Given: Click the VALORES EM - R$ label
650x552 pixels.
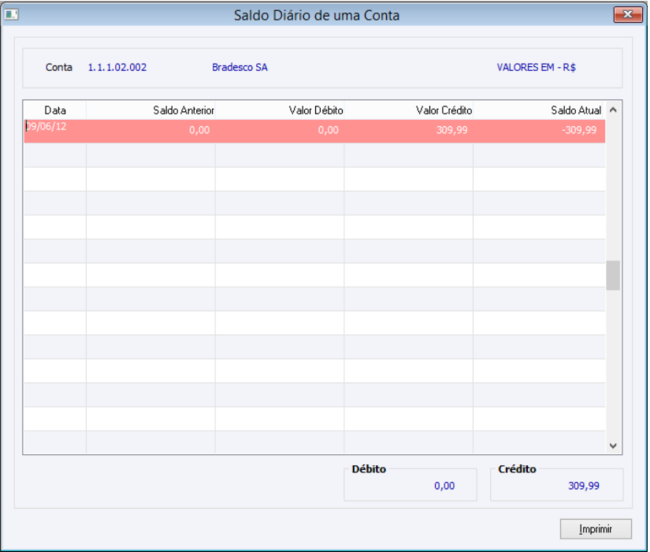Looking at the screenshot, I should pyautogui.click(x=536, y=67).
